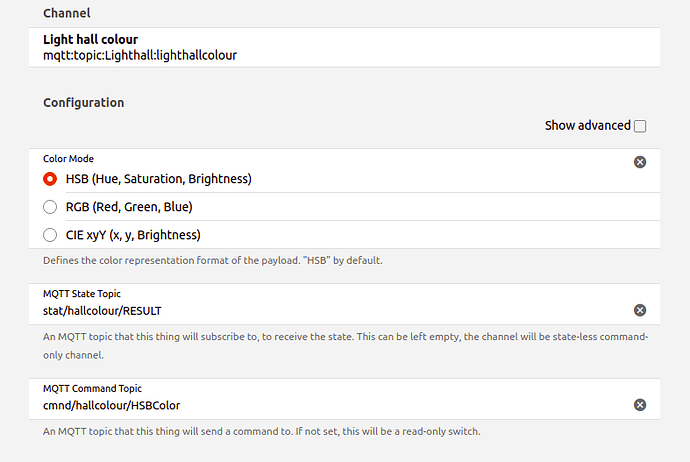Click the Configuration section heading
The height and width of the screenshot is (462, 690).
pyautogui.click(x=84, y=103)
